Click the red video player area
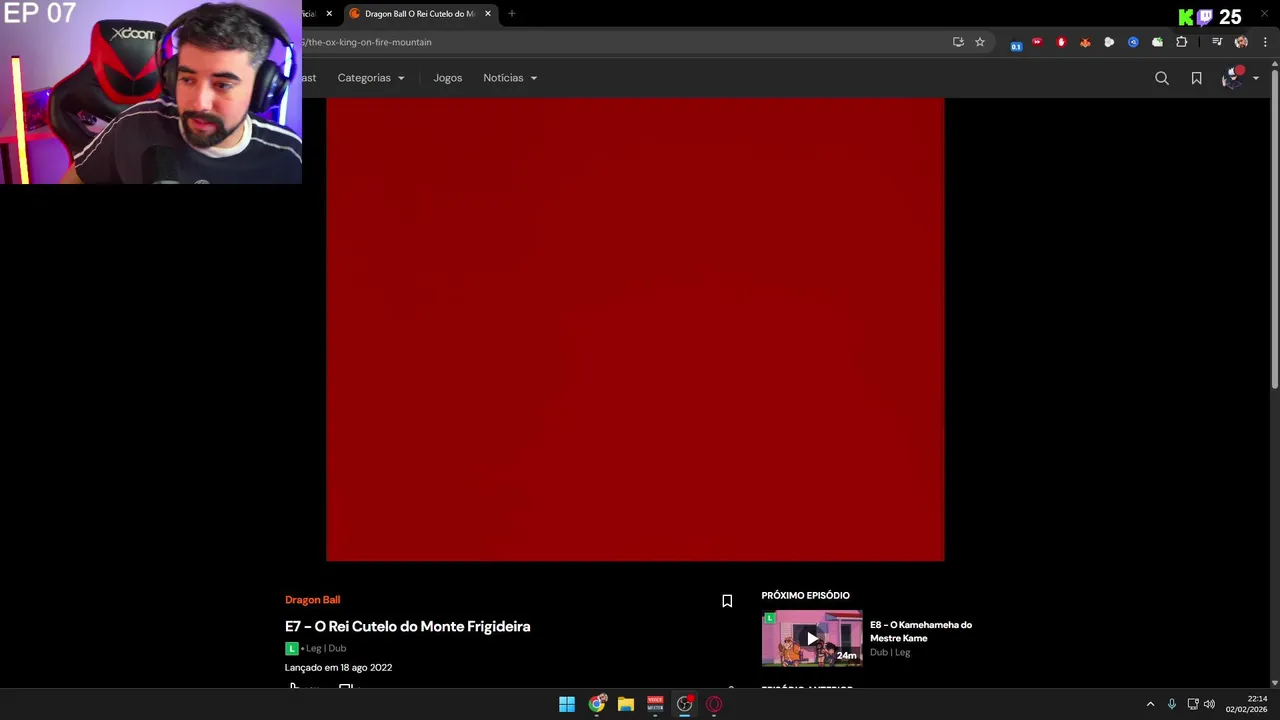 pos(635,329)
